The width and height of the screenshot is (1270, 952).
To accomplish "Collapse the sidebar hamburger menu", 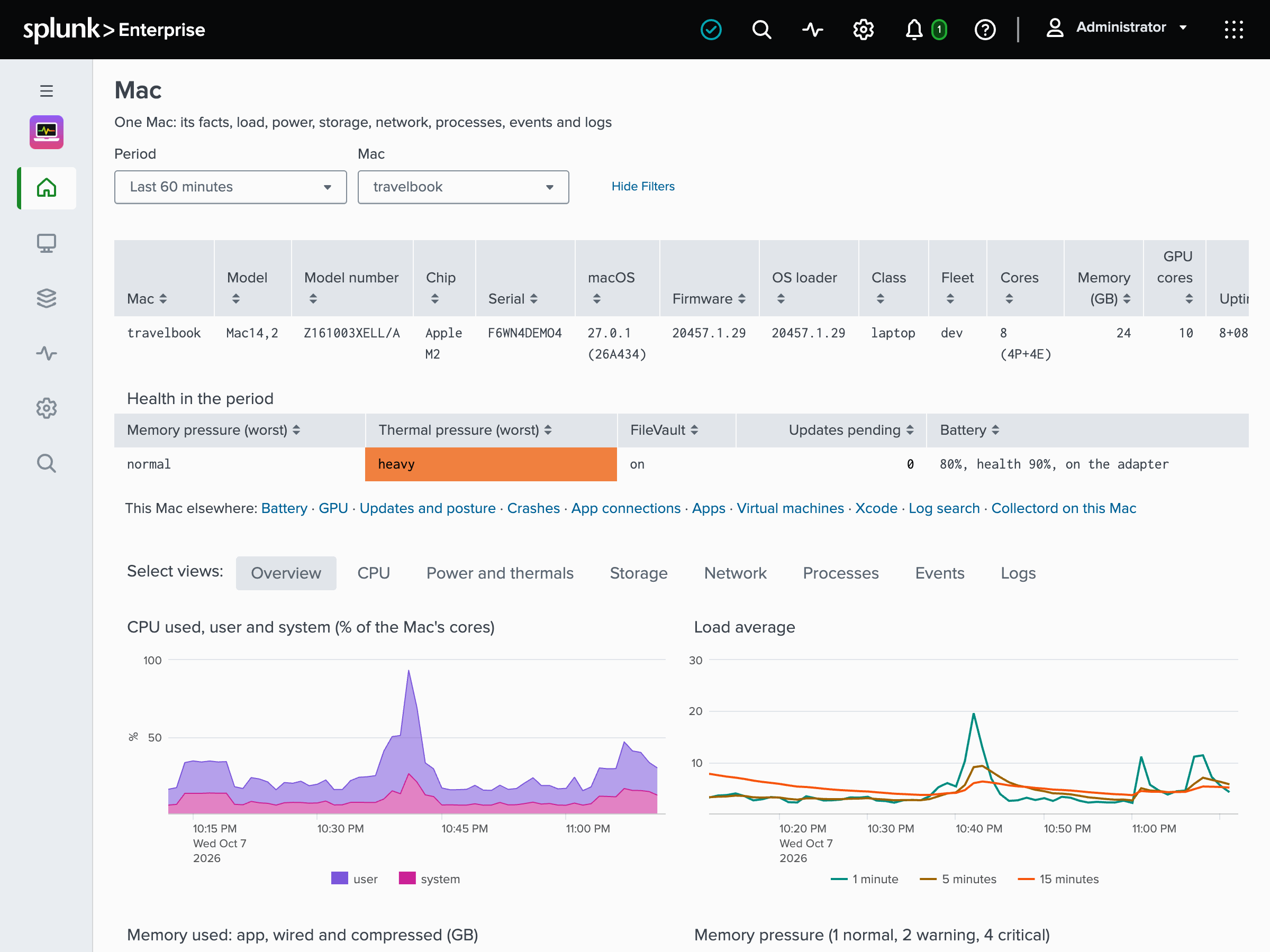I will pos(47,90).
